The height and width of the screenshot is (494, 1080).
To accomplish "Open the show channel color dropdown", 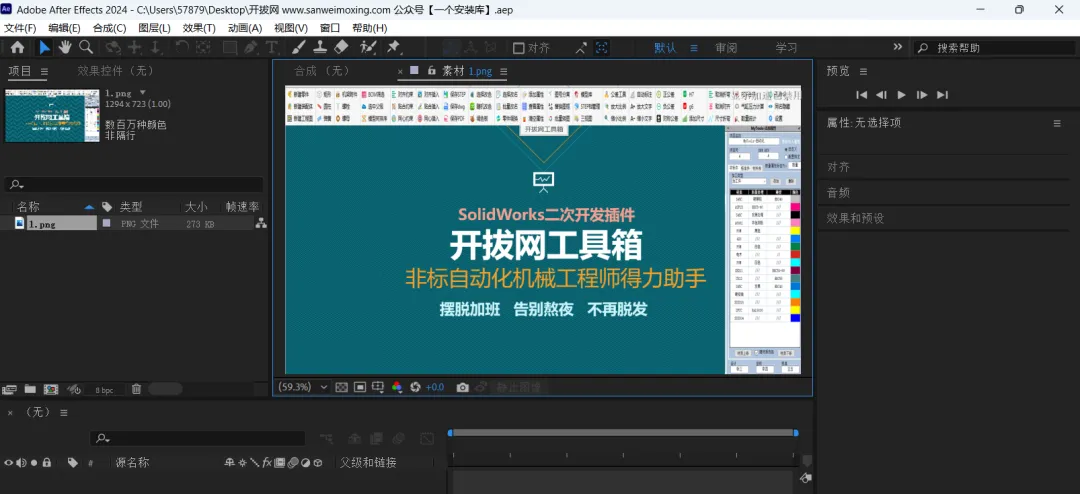I will pos(397,387).
